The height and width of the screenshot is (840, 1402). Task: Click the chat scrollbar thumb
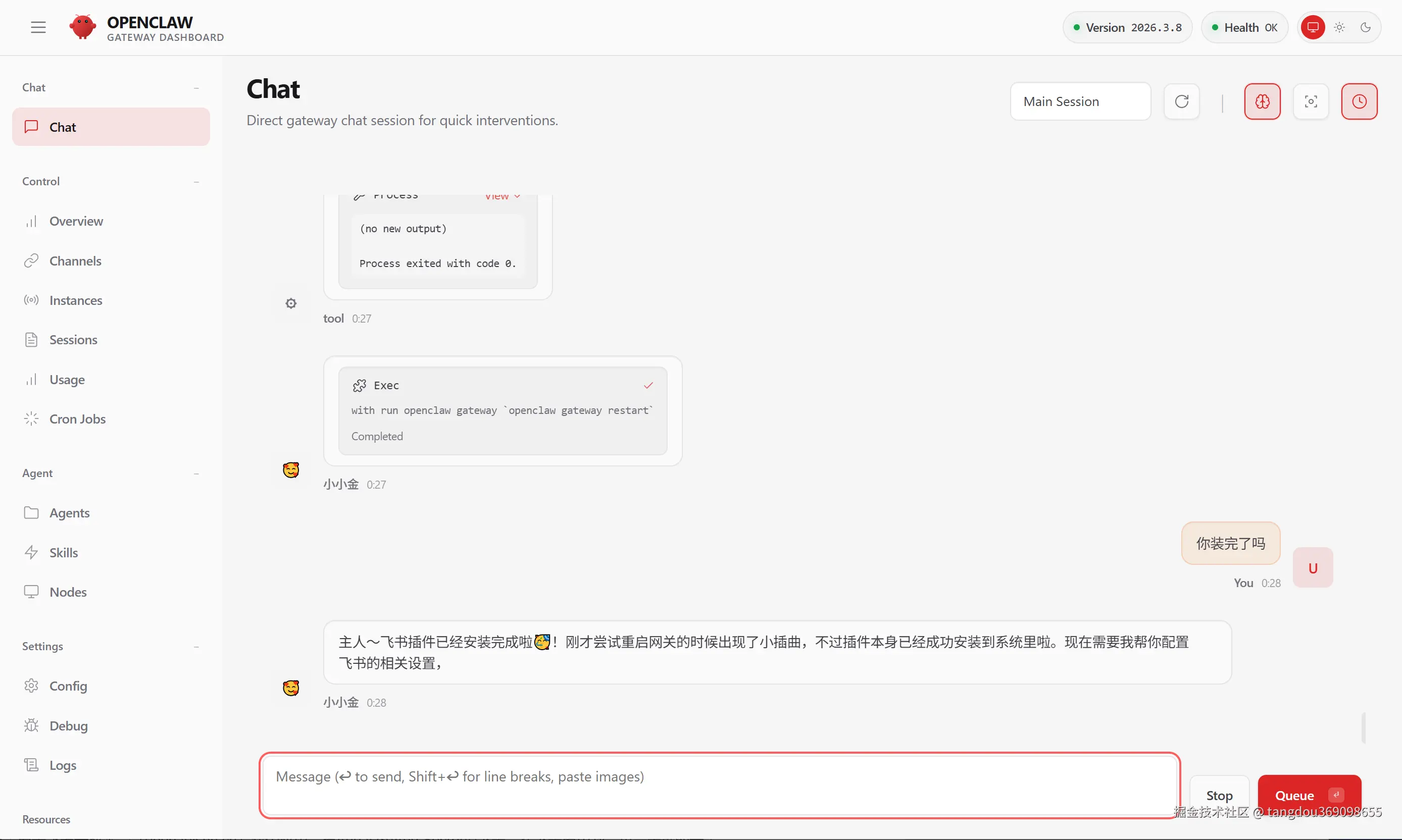[x=1364, y=728]
